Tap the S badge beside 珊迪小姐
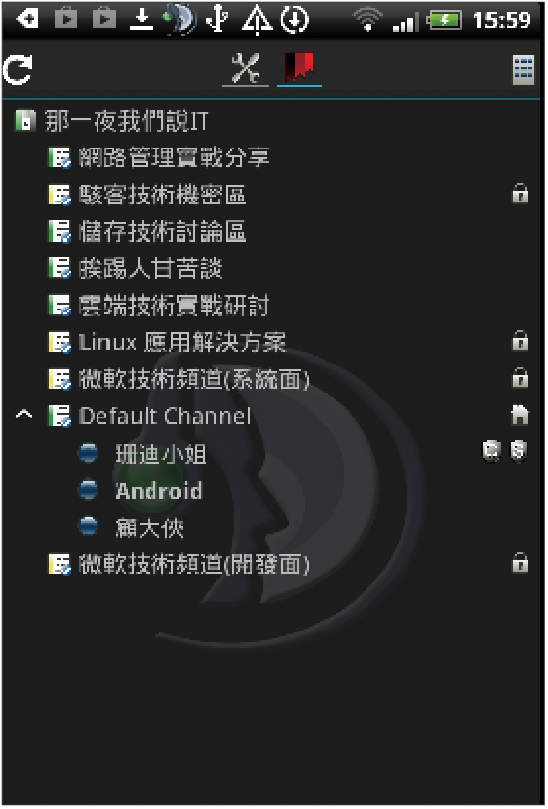This screenshot has width=548, height=809. coord(518,450)
